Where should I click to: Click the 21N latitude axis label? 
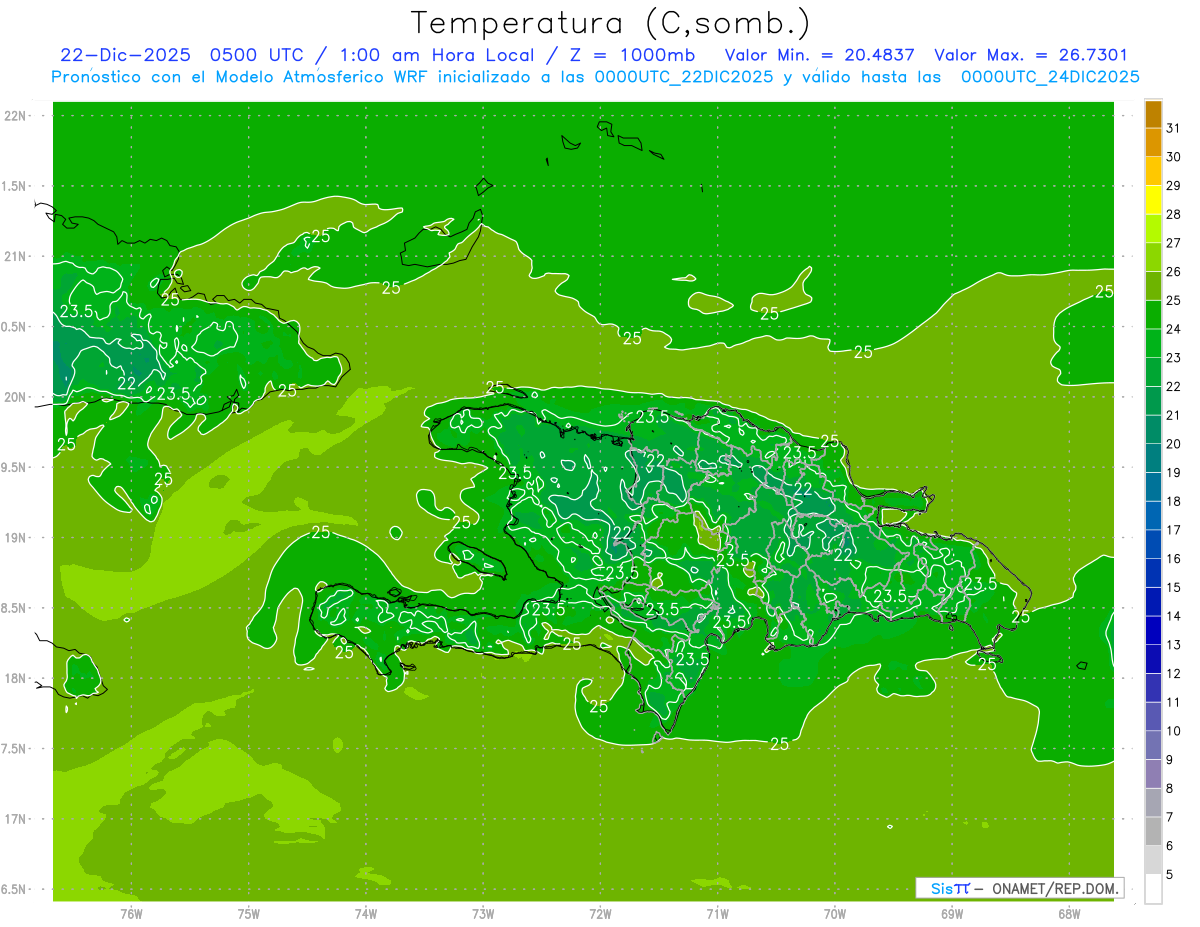(x=15, y=256)
